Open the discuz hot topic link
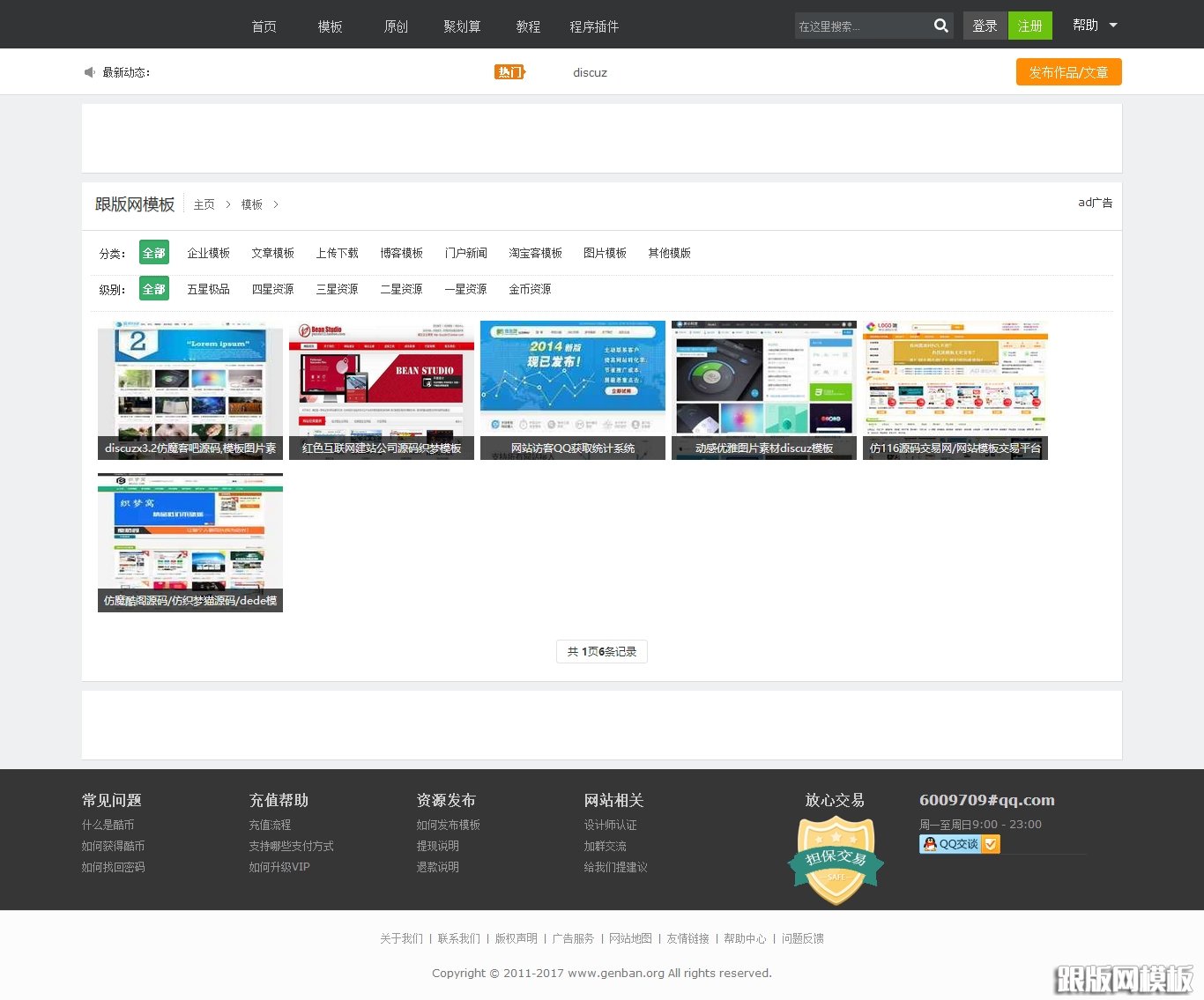 [590, 72]
